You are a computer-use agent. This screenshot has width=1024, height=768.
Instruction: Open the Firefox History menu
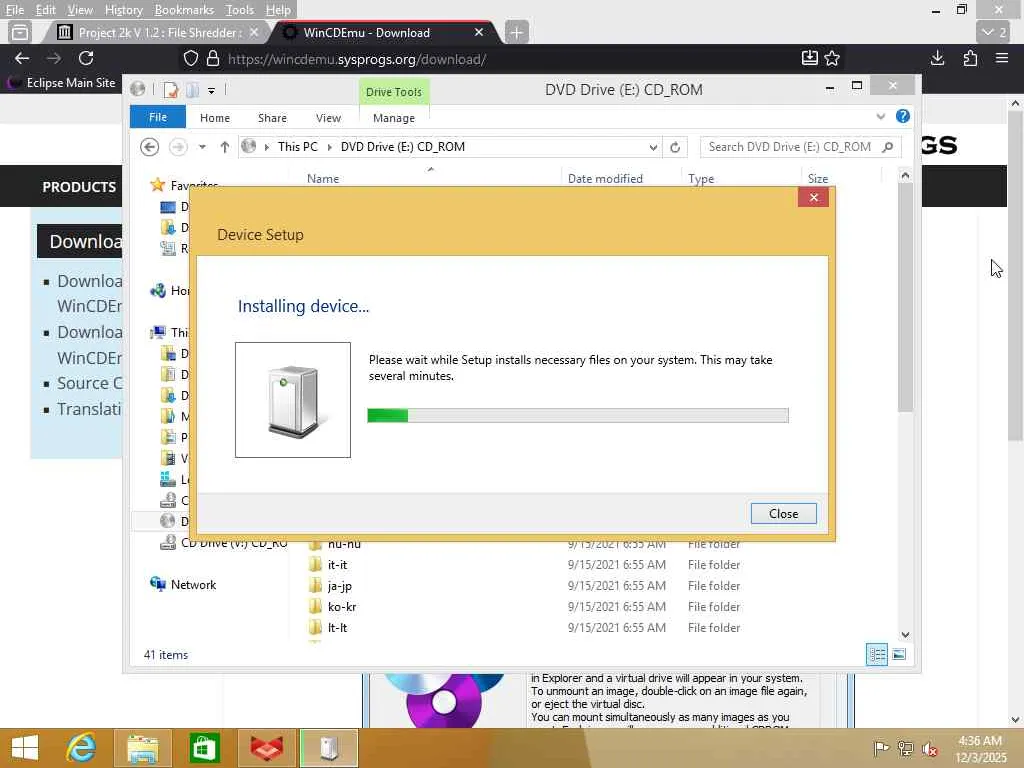123,10
